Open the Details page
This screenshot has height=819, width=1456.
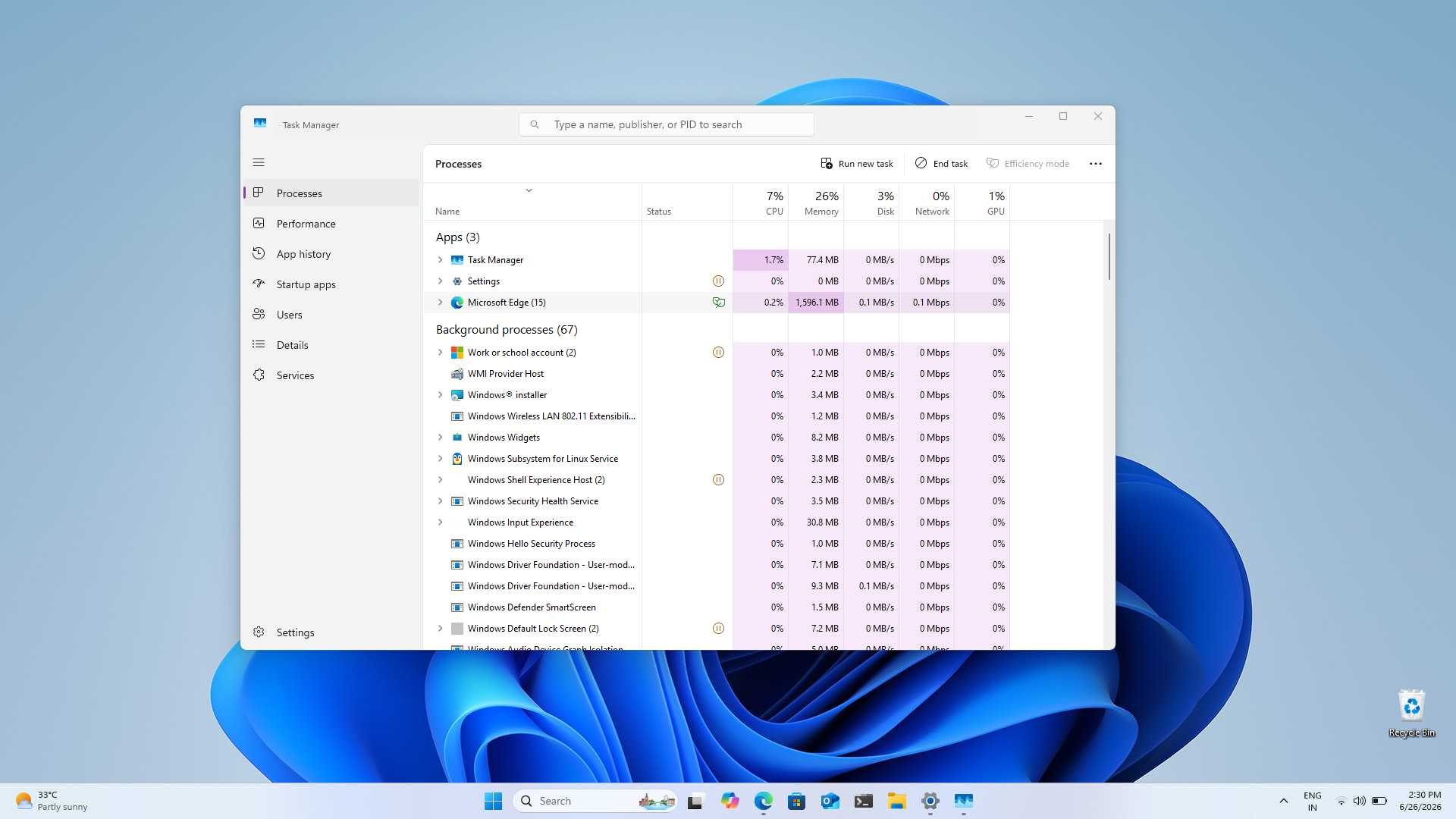click(331, 345)
